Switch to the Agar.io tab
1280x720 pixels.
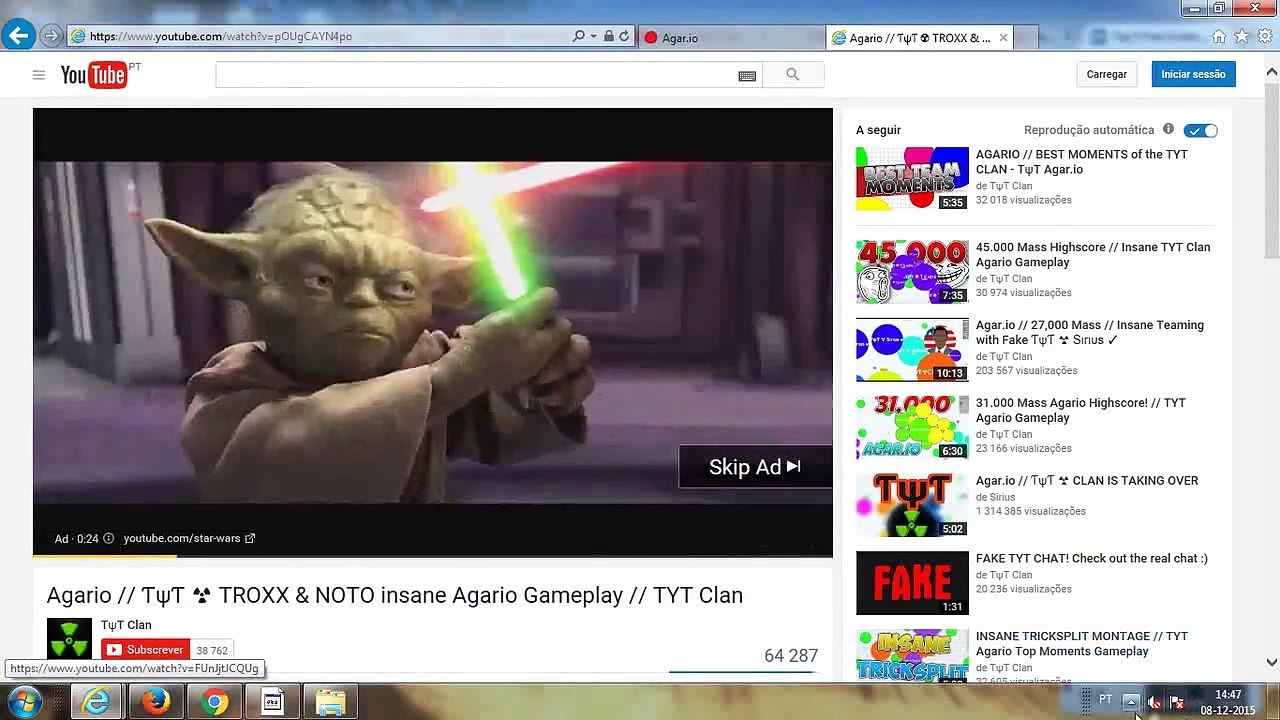[732, 38]
